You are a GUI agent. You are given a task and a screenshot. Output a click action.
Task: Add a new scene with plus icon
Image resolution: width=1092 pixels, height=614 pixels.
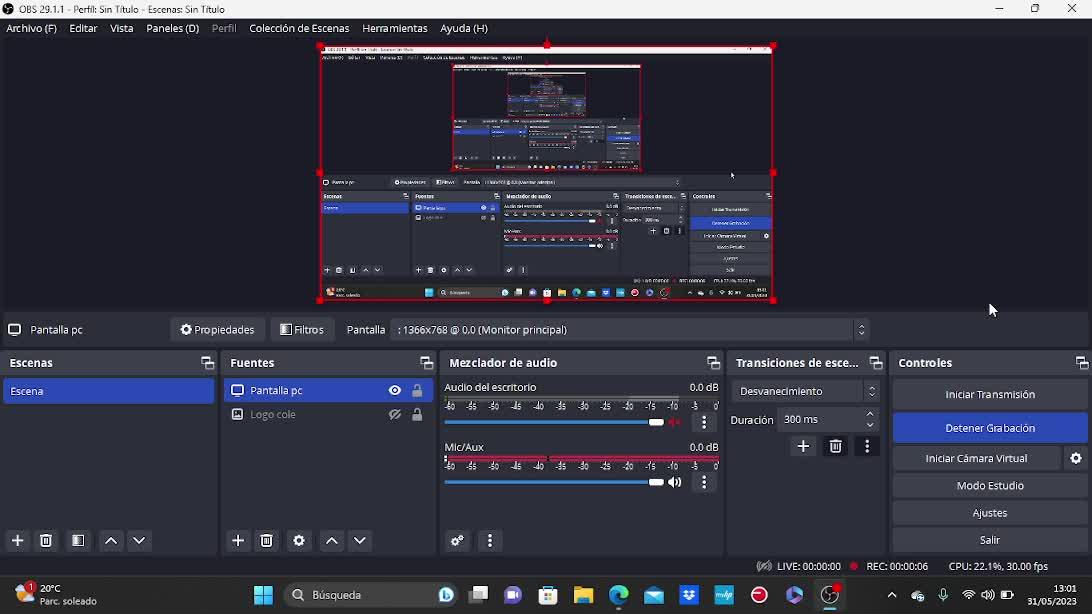[18, 541]
